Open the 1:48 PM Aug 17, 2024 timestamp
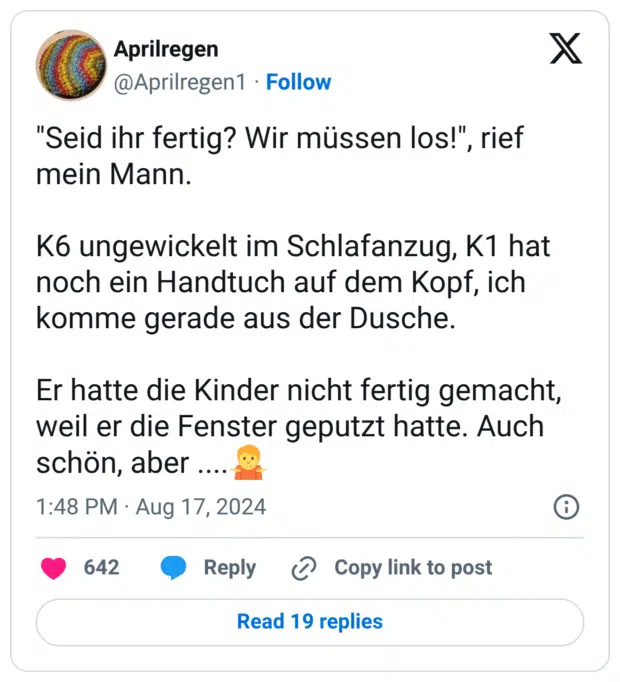The height and width of the screenshot is (682, 620). tap(151, 507)
